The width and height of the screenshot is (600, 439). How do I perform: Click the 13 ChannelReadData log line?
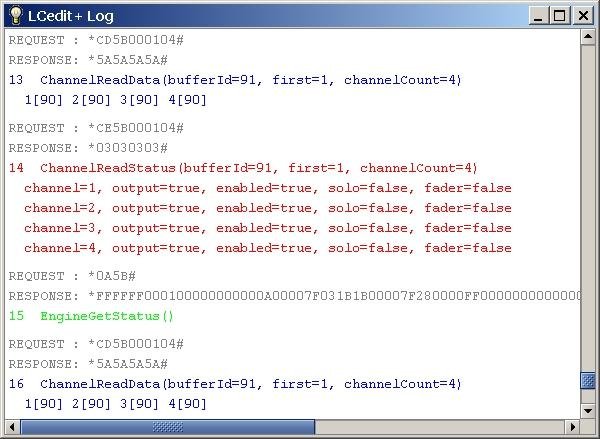coord(235,80)
